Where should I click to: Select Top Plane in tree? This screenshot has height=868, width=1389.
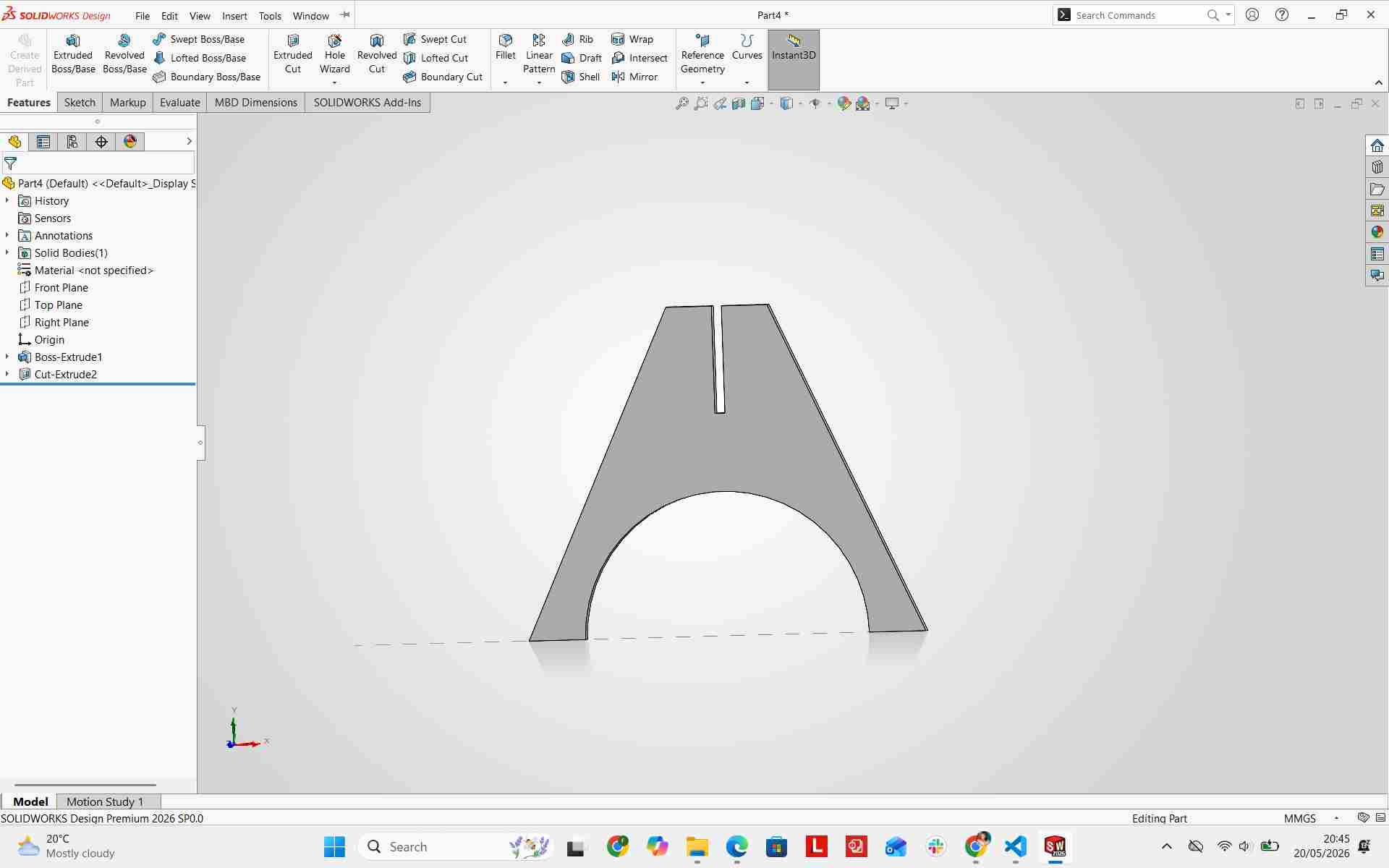click(50, 305)
